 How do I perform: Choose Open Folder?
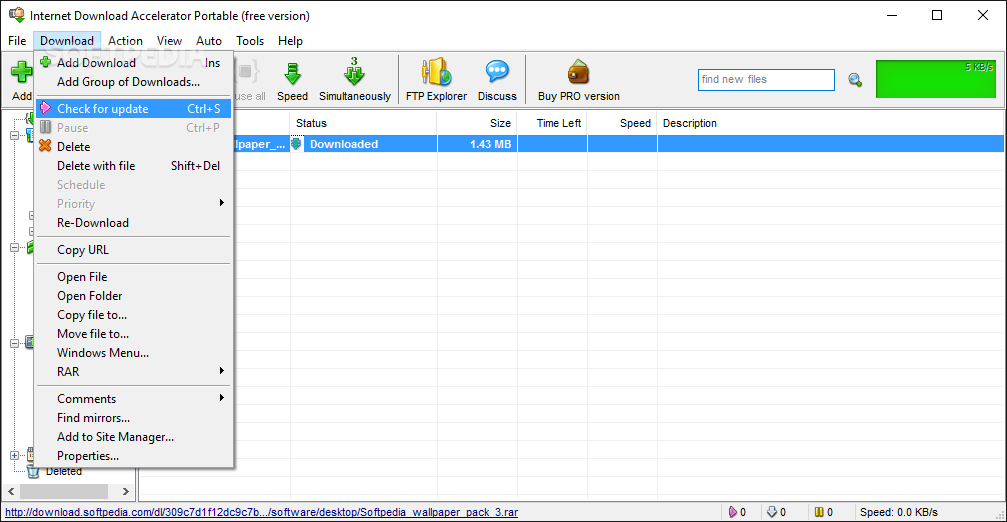134,296
